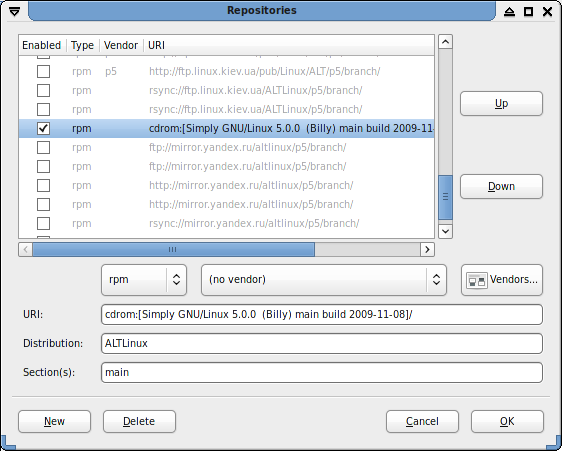Screen dimensions: 562x451
Task: Click the horizontal scroll-left arrow
Action: click(25, 250)
